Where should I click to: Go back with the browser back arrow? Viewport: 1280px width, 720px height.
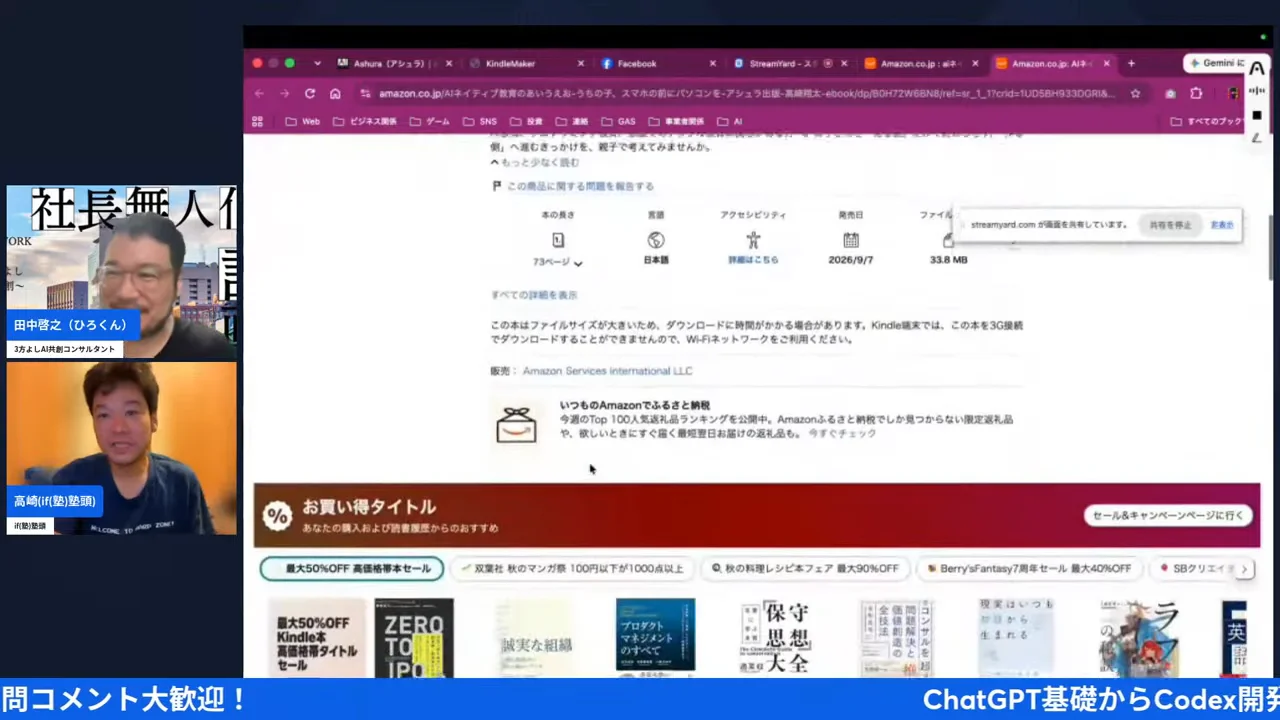[259, 93]
